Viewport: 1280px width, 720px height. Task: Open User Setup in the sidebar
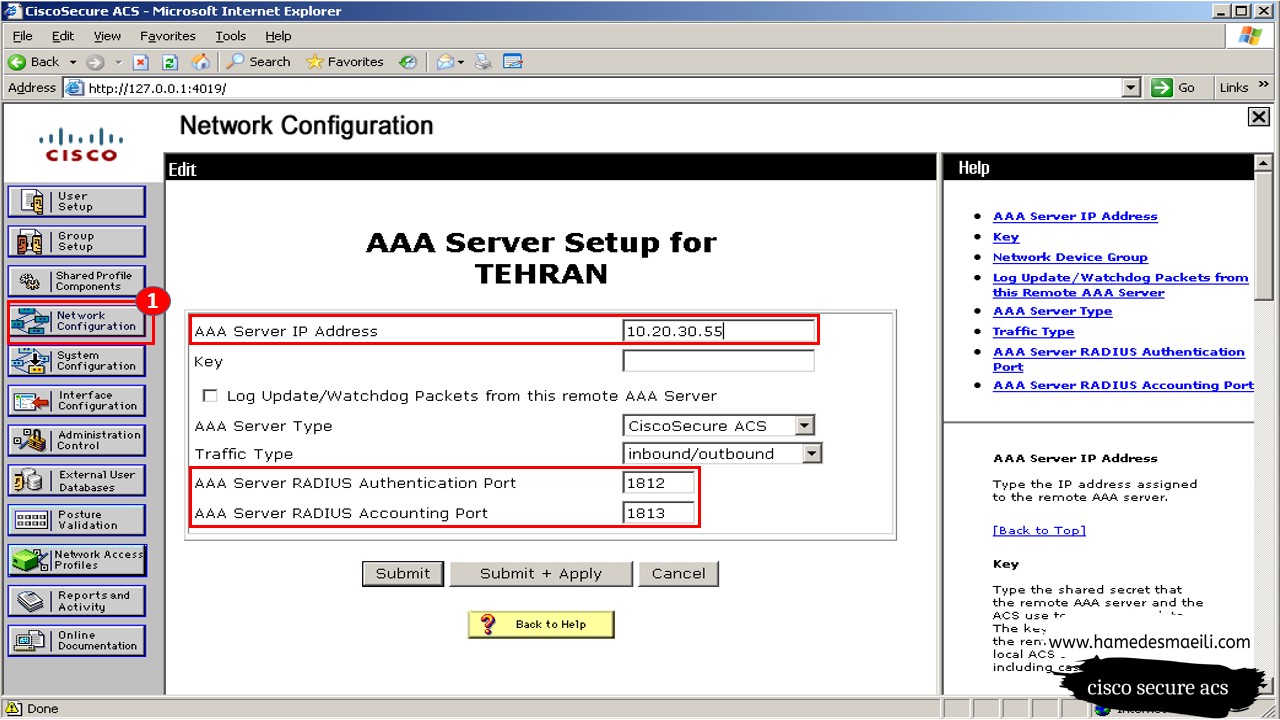click(x=76, y=201)
